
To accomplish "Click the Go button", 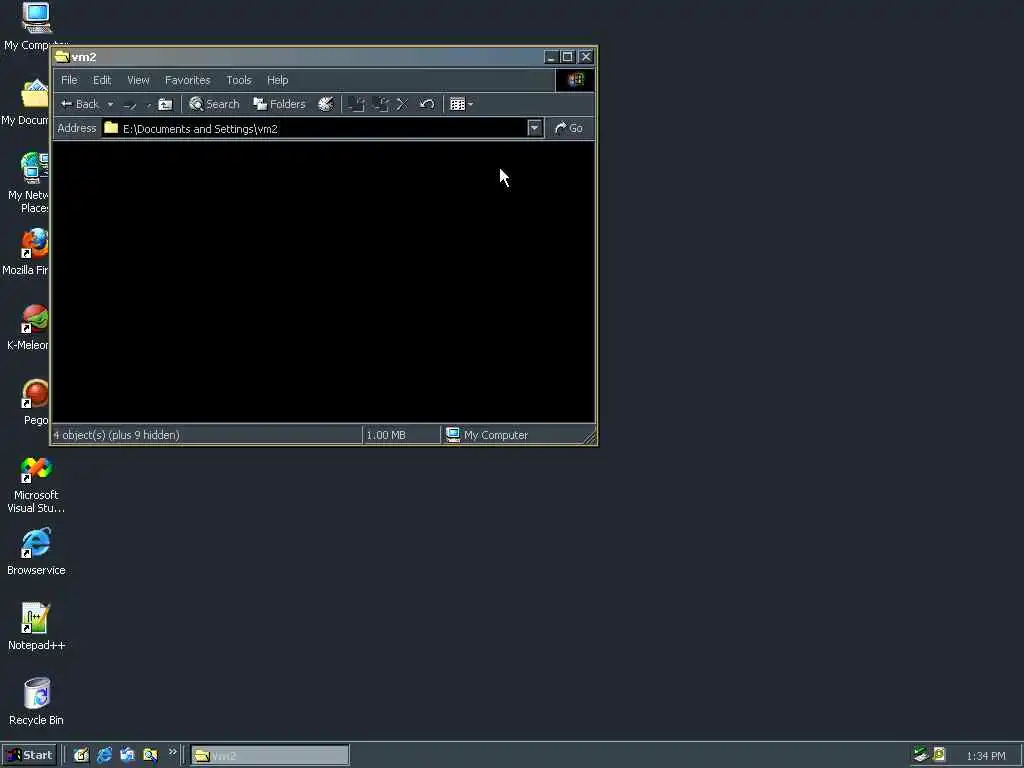I will (x=569, y=128).
